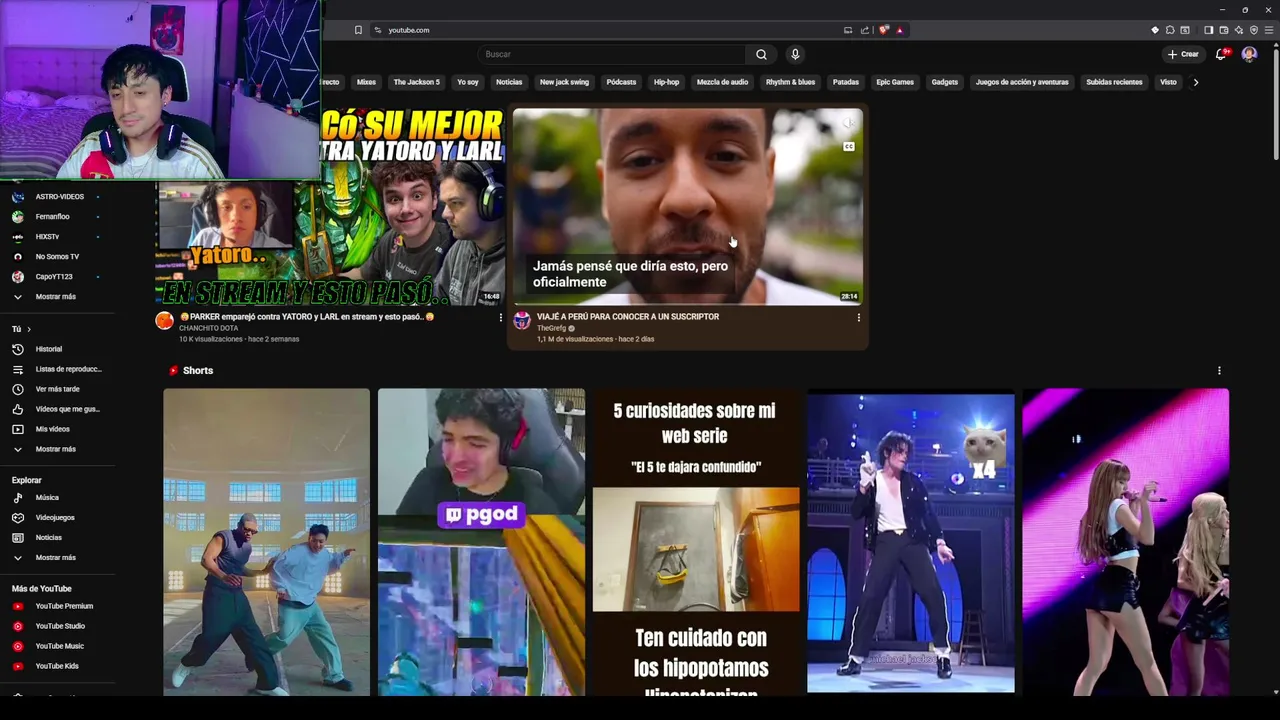Open ASTRO-VIDEOS subscription channel

pos(57,197)
